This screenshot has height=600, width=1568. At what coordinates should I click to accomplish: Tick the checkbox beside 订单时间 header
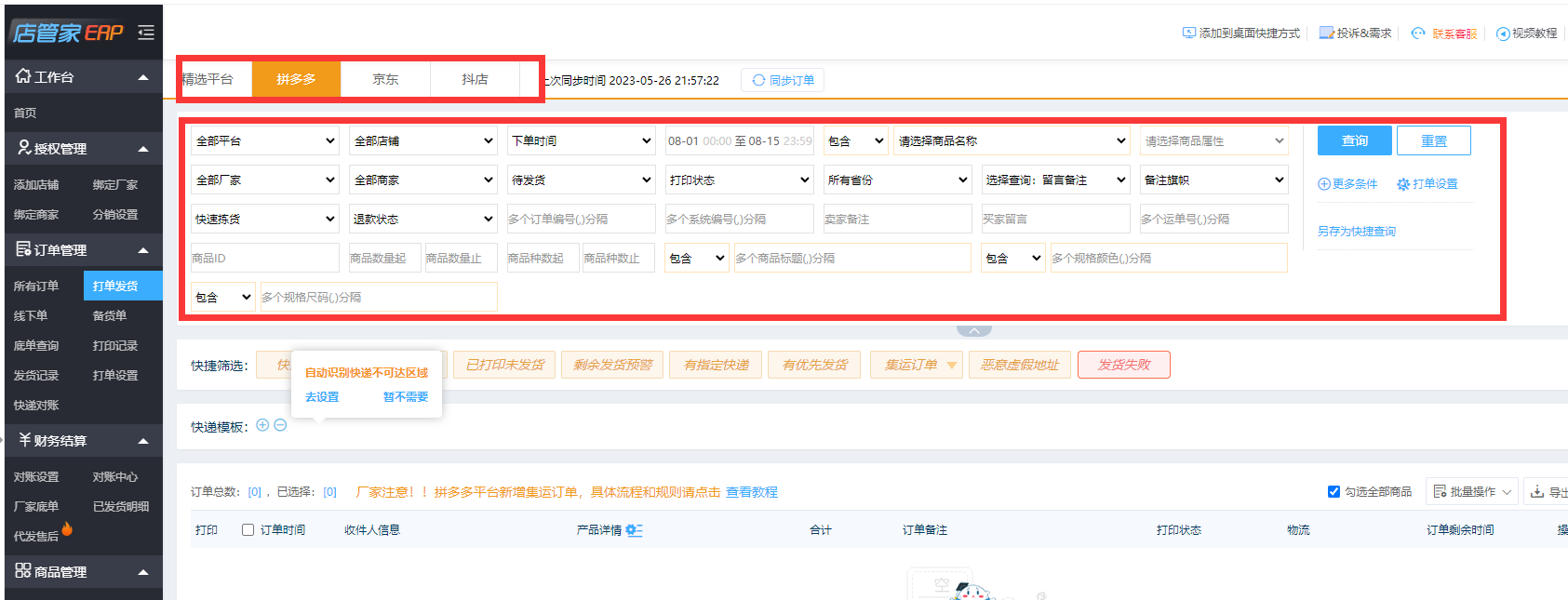pos(248,529)
